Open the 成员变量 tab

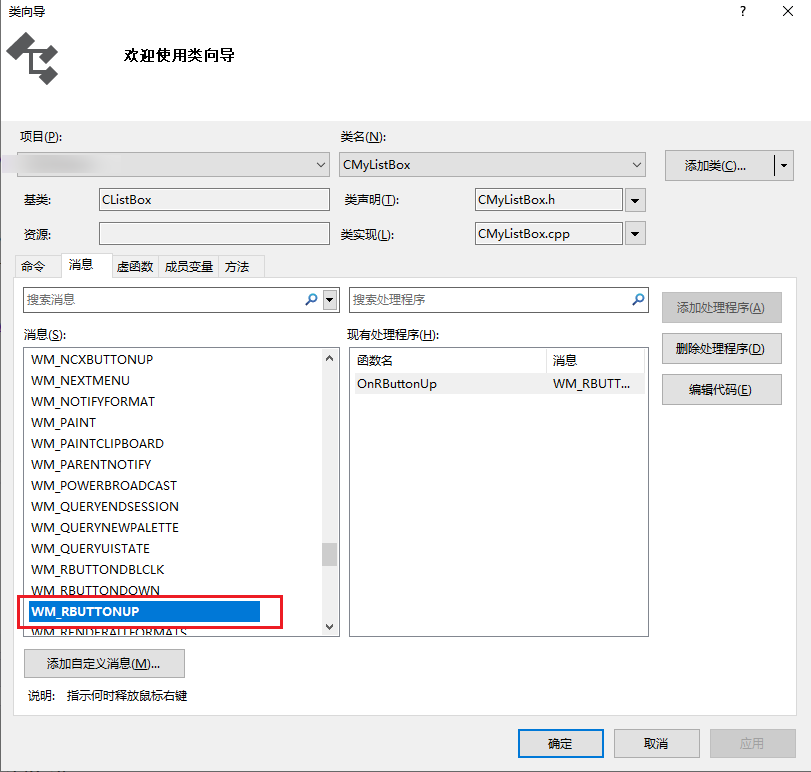[x=189, y=266]
